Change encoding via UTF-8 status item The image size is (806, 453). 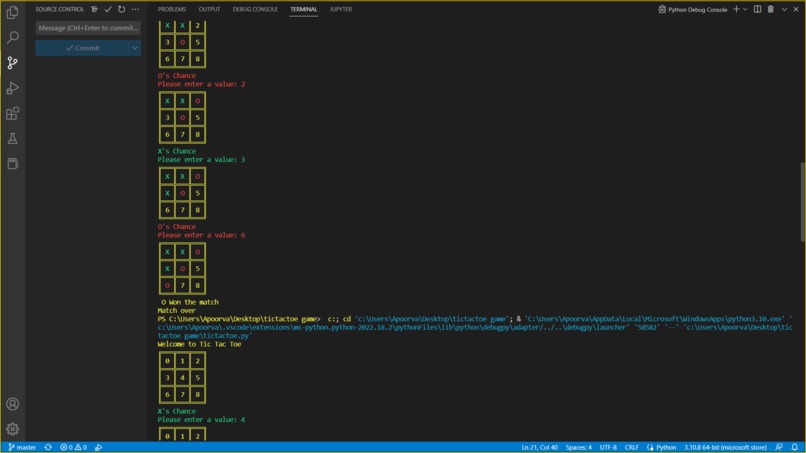pos(608,447)
